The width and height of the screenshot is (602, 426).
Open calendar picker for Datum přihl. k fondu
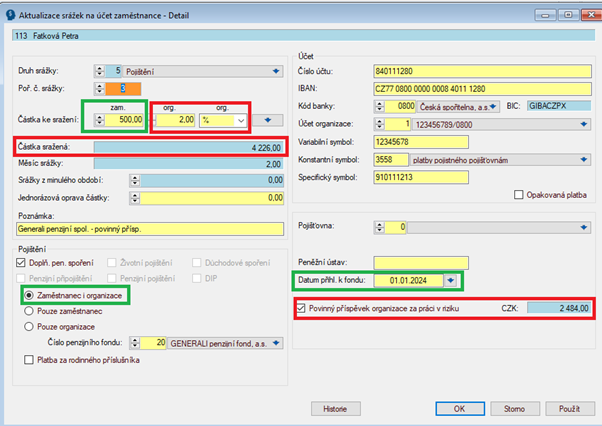pyautogui.click(x=451, y=280)
